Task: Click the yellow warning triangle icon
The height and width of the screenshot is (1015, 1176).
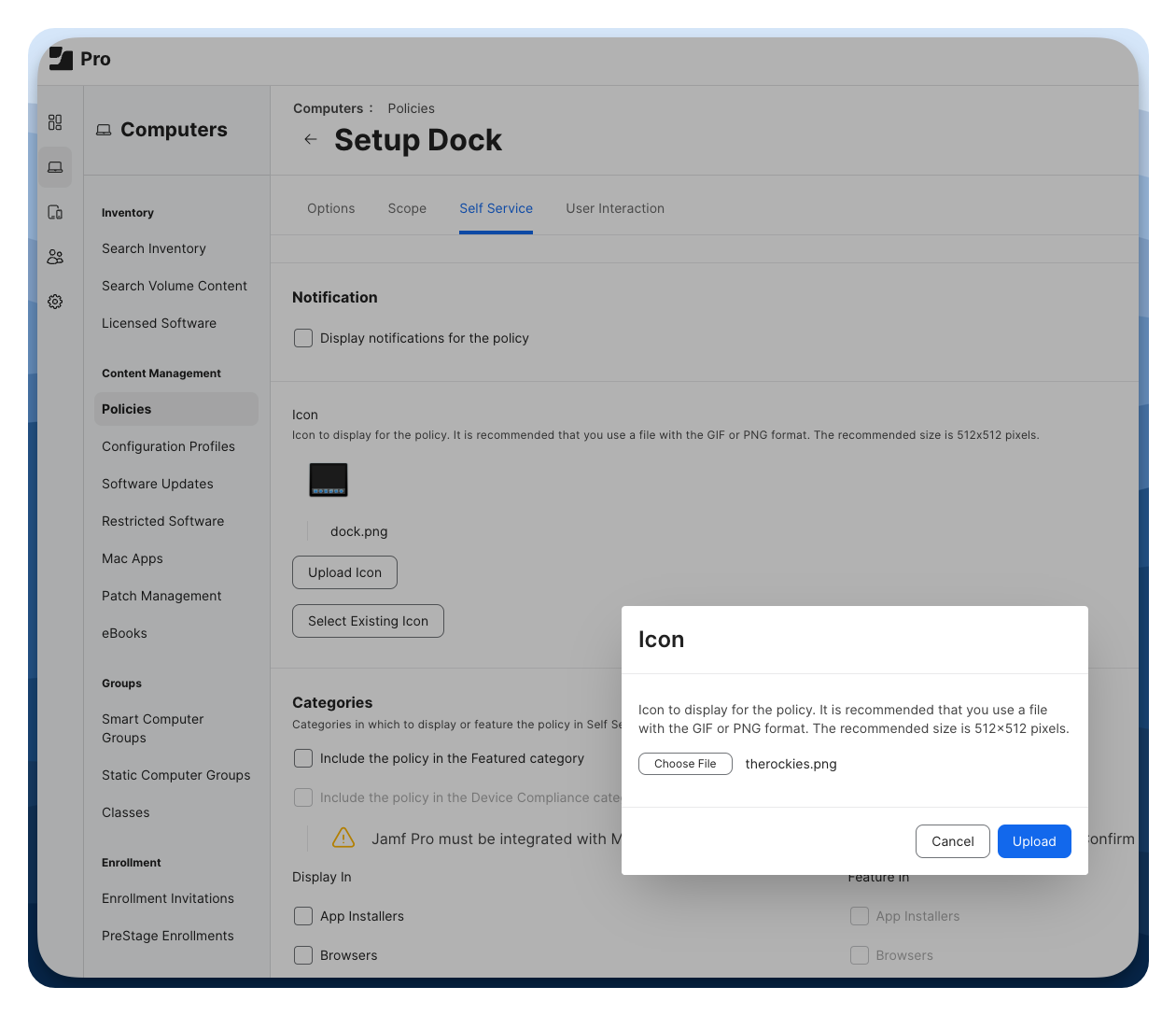Action: pyautogui.click(x=343, y=838)
